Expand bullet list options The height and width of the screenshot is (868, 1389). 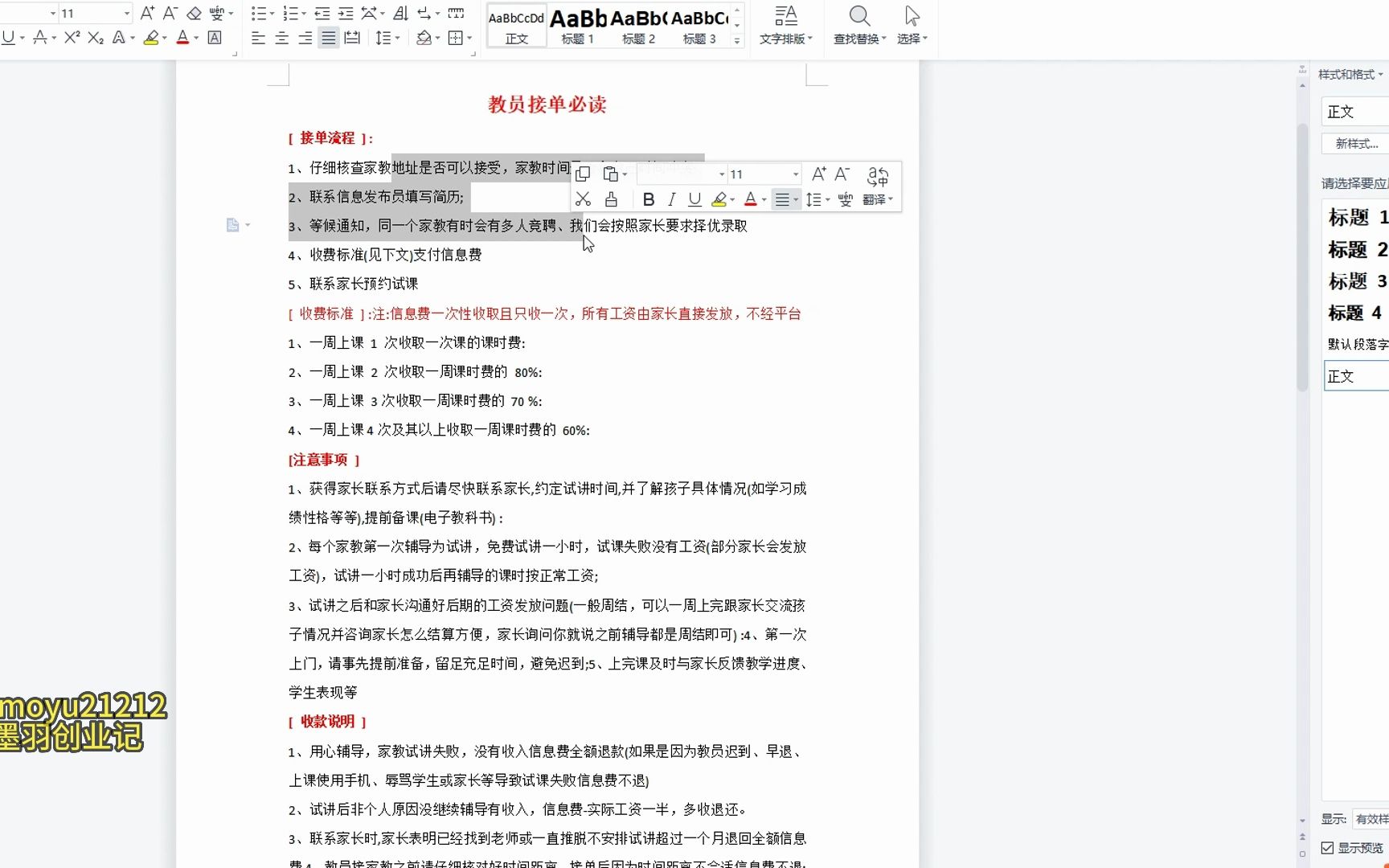pos(271,14)
